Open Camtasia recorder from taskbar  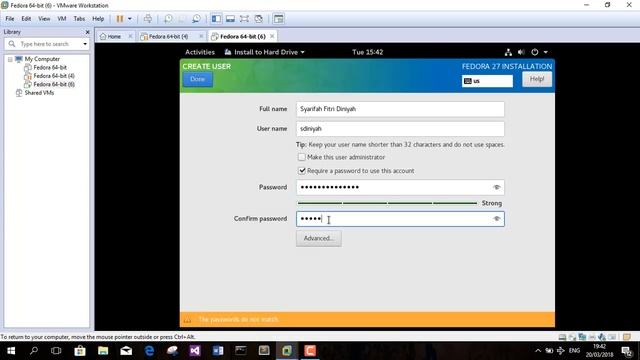click(x=310, y=351)
